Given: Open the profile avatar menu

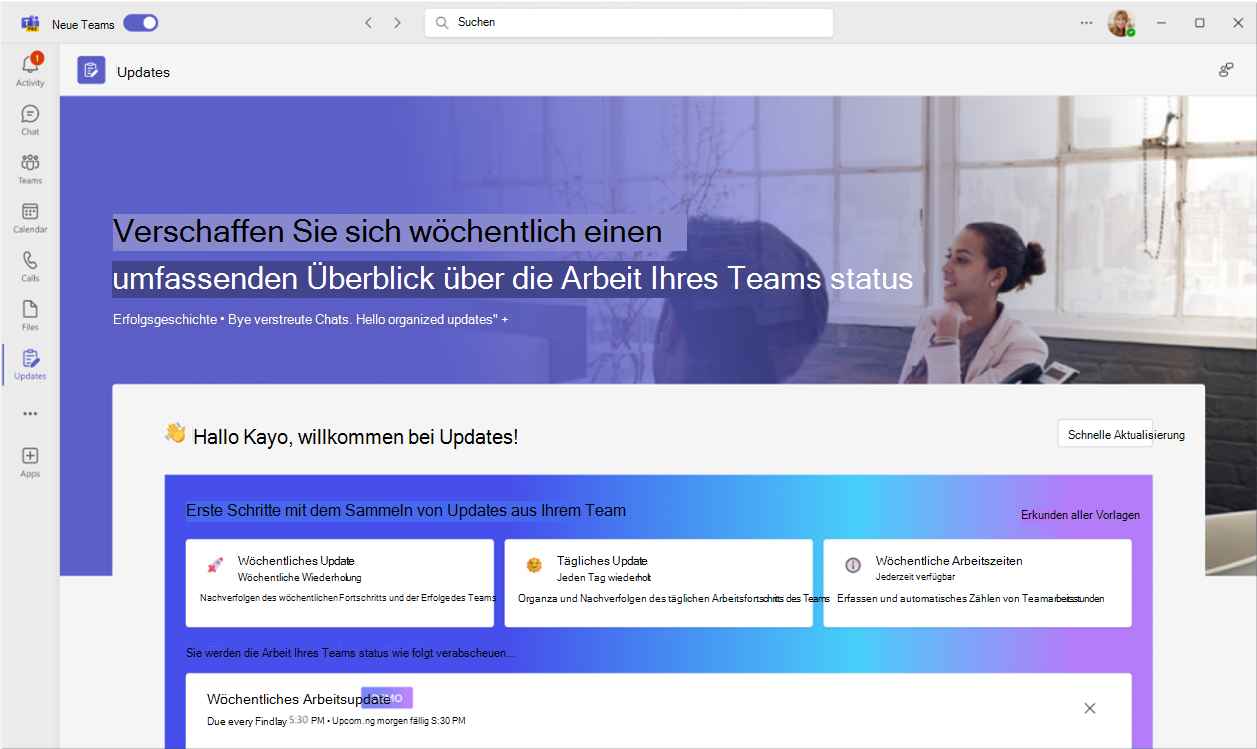Looking at the screenshot, I should (x=1121, y=23).
